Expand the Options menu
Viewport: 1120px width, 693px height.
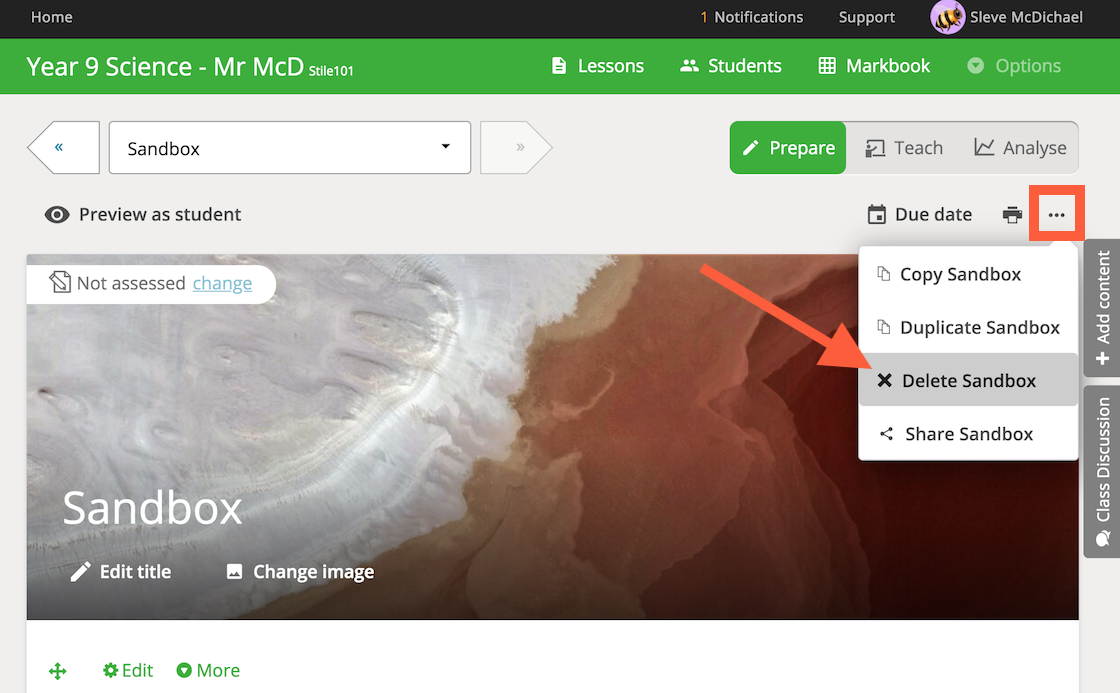click(x=1014, y=66)
